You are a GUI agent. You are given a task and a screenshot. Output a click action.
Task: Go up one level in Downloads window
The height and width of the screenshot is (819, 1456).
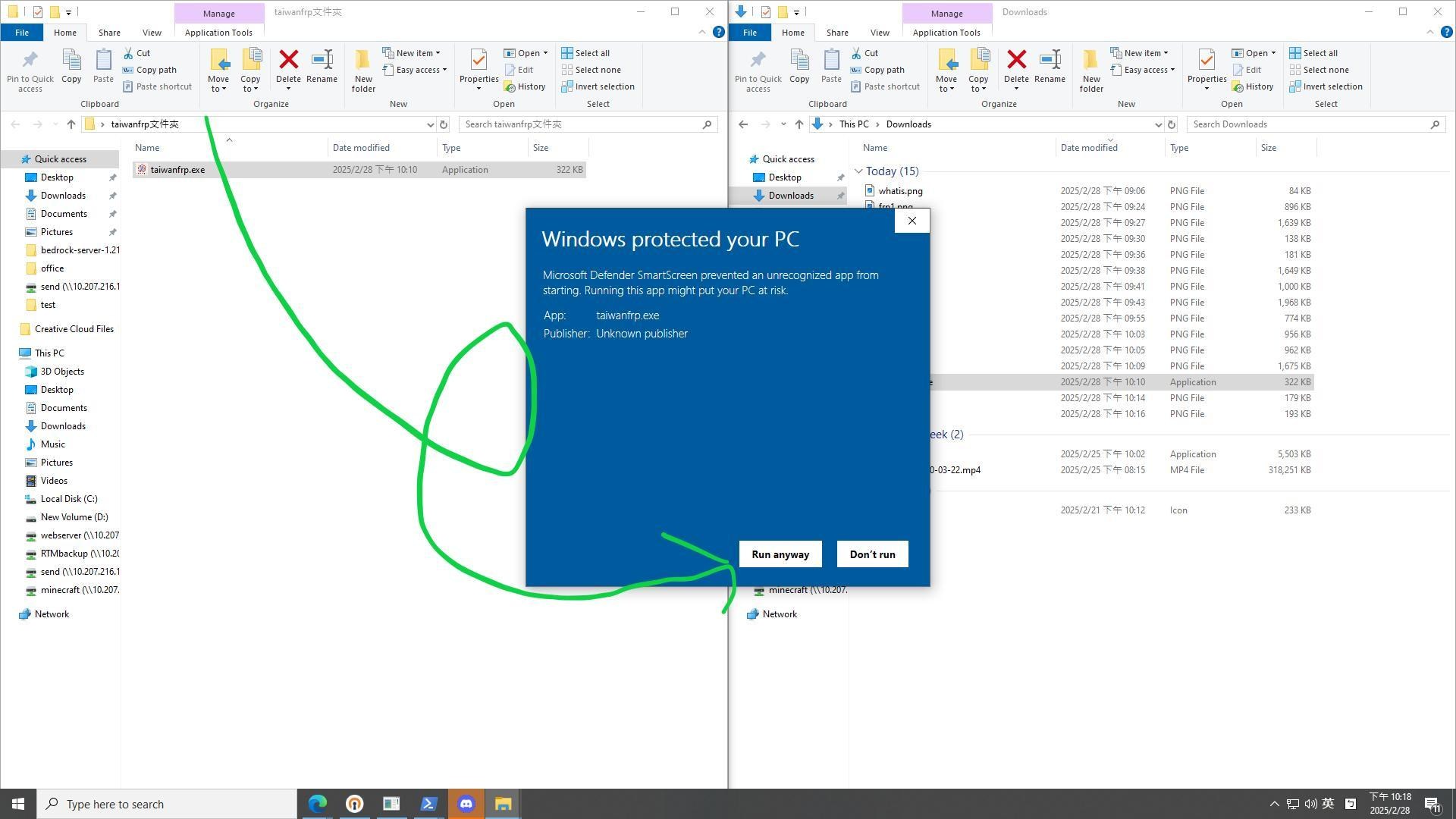(799, 124)
